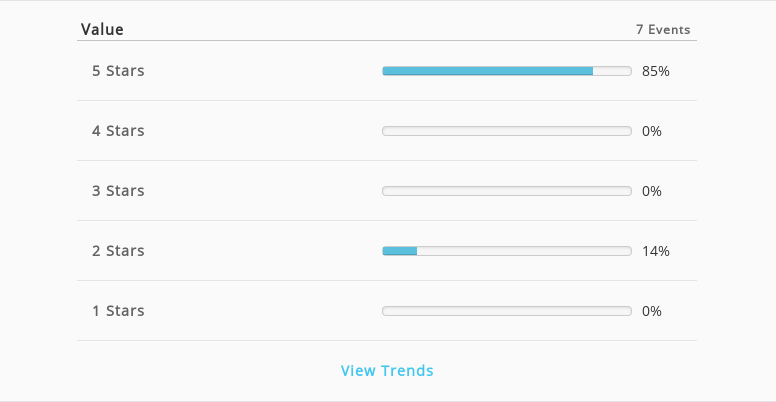
Task: Click the 1 Stars empty bar
Action: 507,311
